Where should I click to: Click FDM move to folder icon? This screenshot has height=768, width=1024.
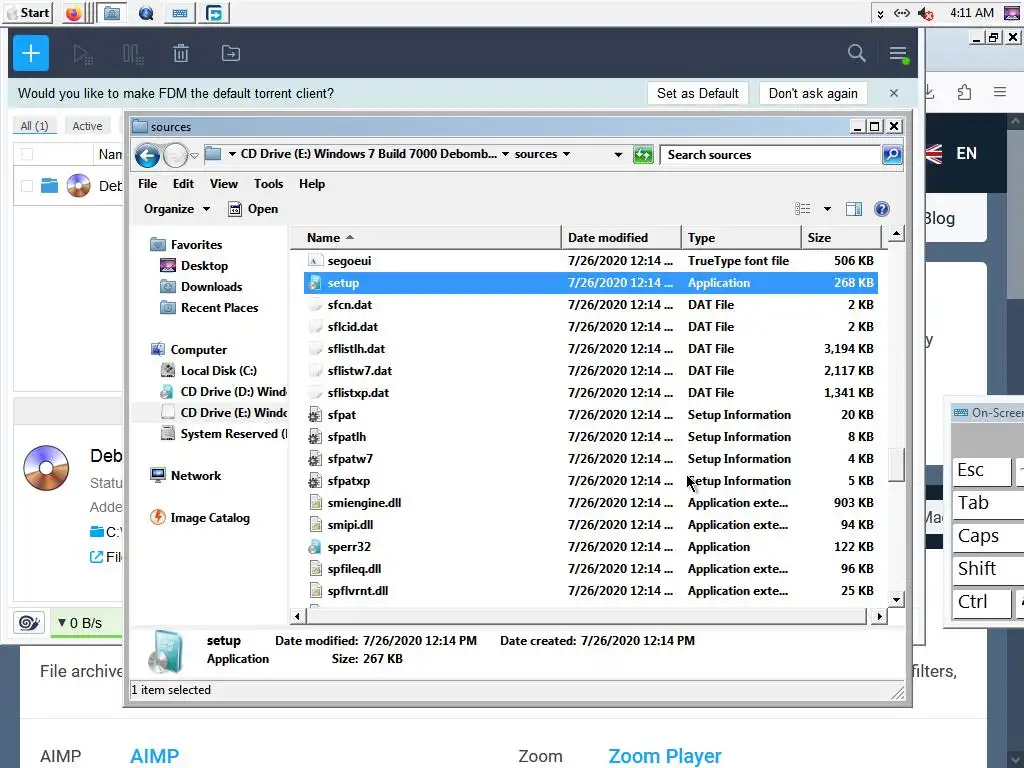click(231, 54)
